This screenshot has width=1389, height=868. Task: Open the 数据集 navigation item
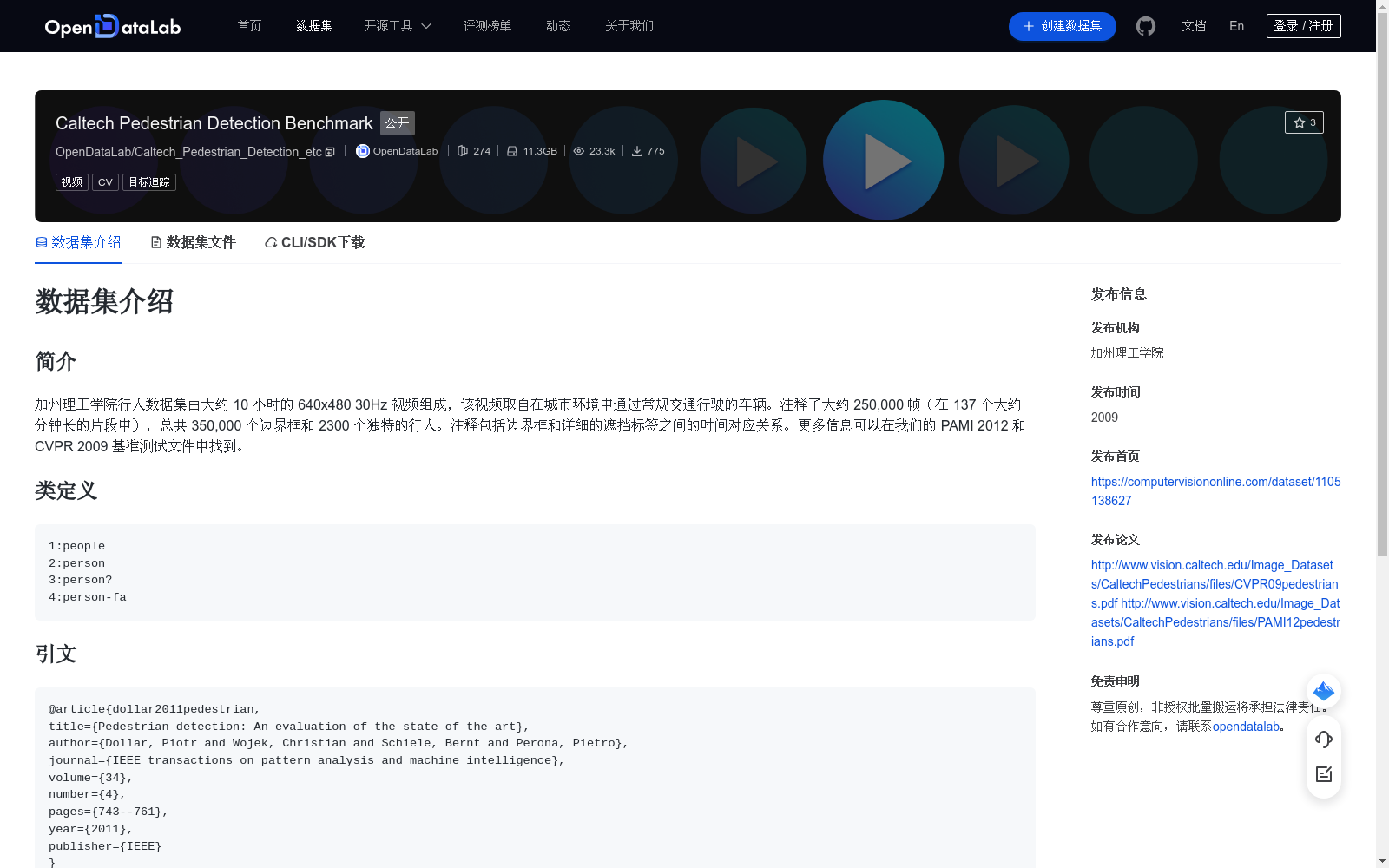314,26
